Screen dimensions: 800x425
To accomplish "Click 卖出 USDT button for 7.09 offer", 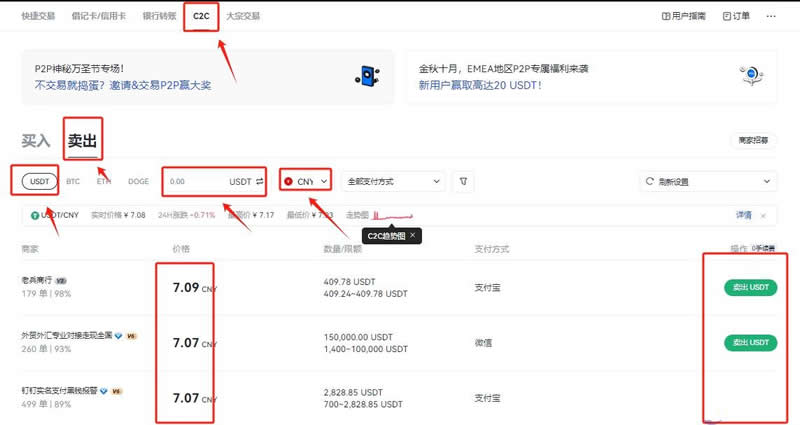I will click(751, 287).
